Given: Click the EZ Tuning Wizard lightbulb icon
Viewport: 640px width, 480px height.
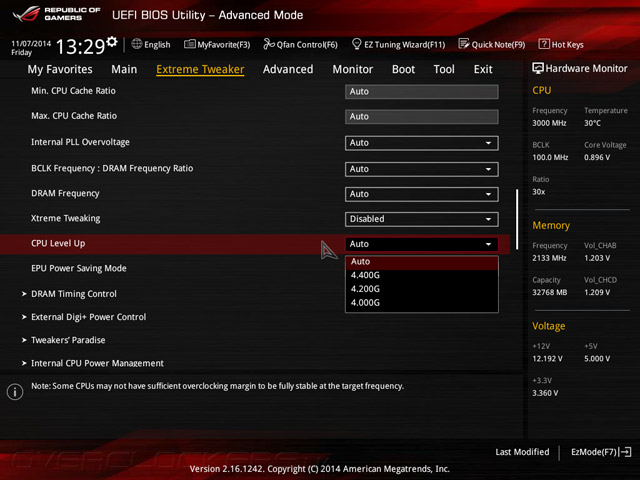Looking at the screenshot, I should click(356, 44).
